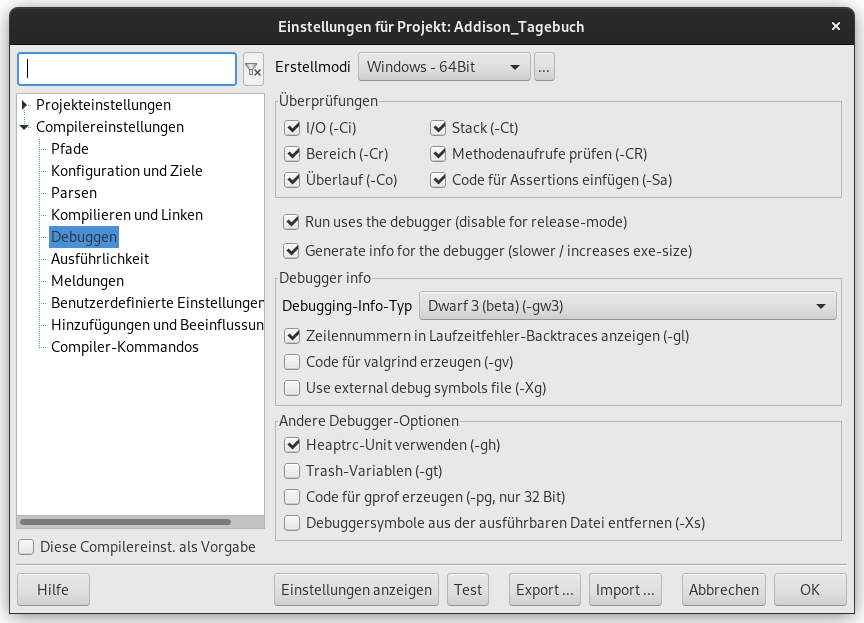
Task: Open the build modes ellipsis button
Action: click(544, 67)
